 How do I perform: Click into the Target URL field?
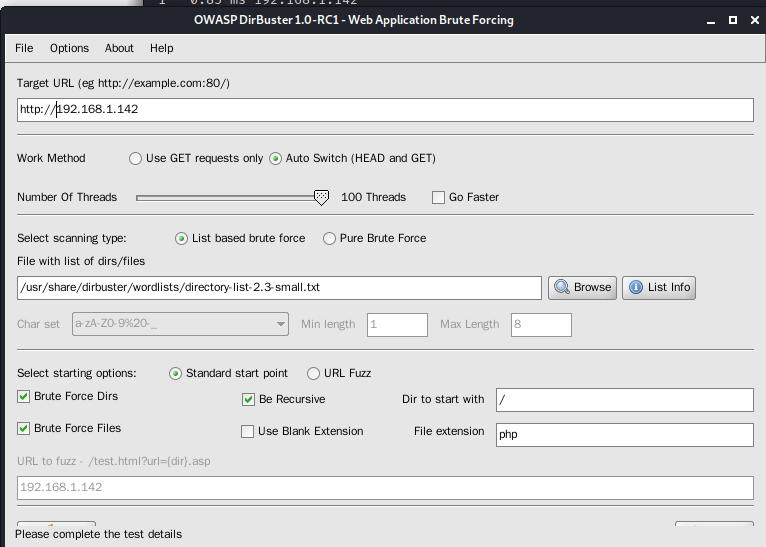[385, 109]
